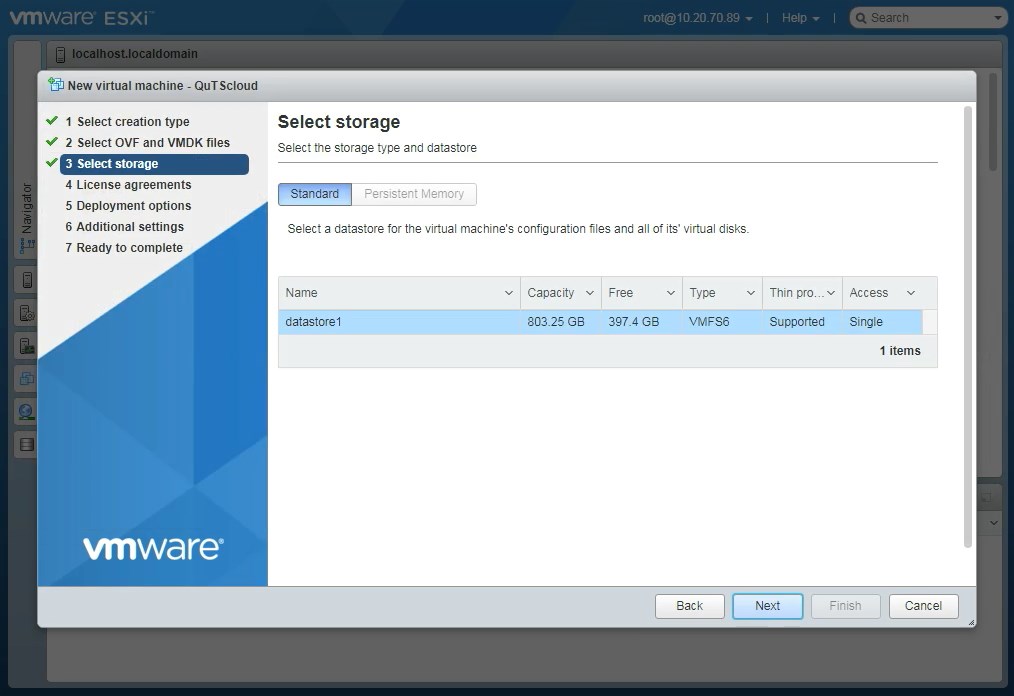Viewport: 1014px width, 696px height.
Task: Click the "1 items" count text
Action: pyautogui.click(x=900, y=351)
